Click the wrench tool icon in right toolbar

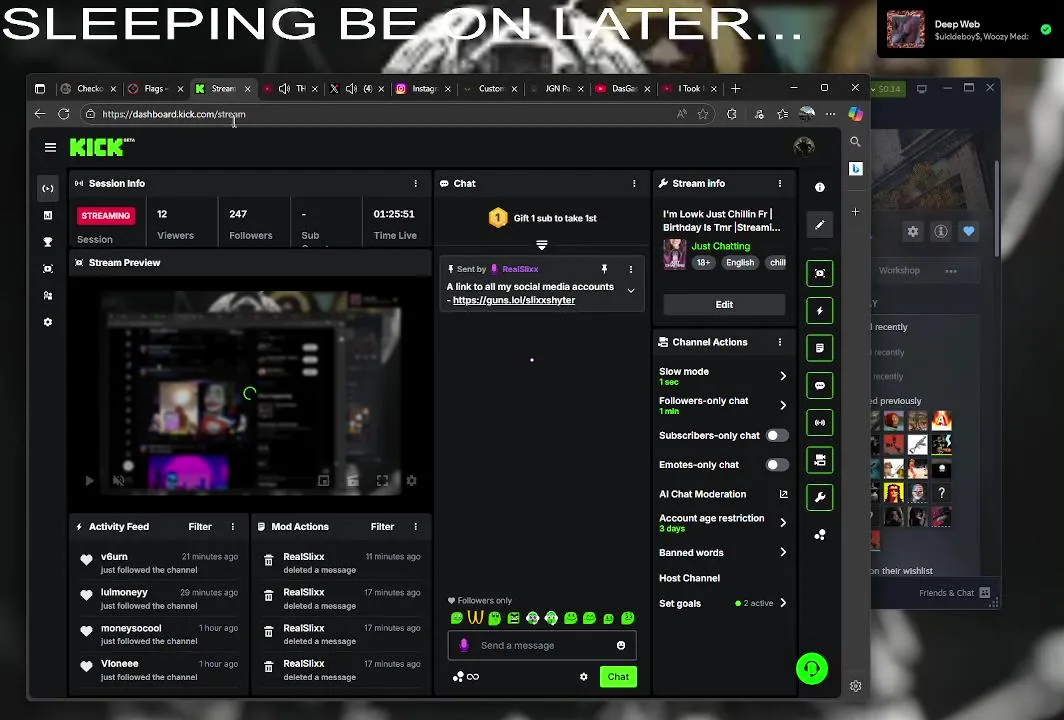point(820,497)
